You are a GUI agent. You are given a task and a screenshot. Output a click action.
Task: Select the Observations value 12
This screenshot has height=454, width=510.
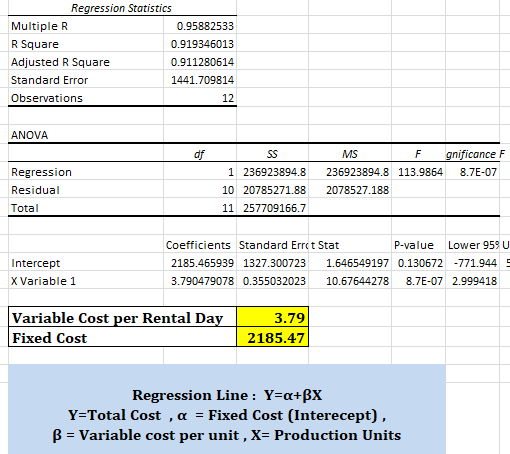200,98
